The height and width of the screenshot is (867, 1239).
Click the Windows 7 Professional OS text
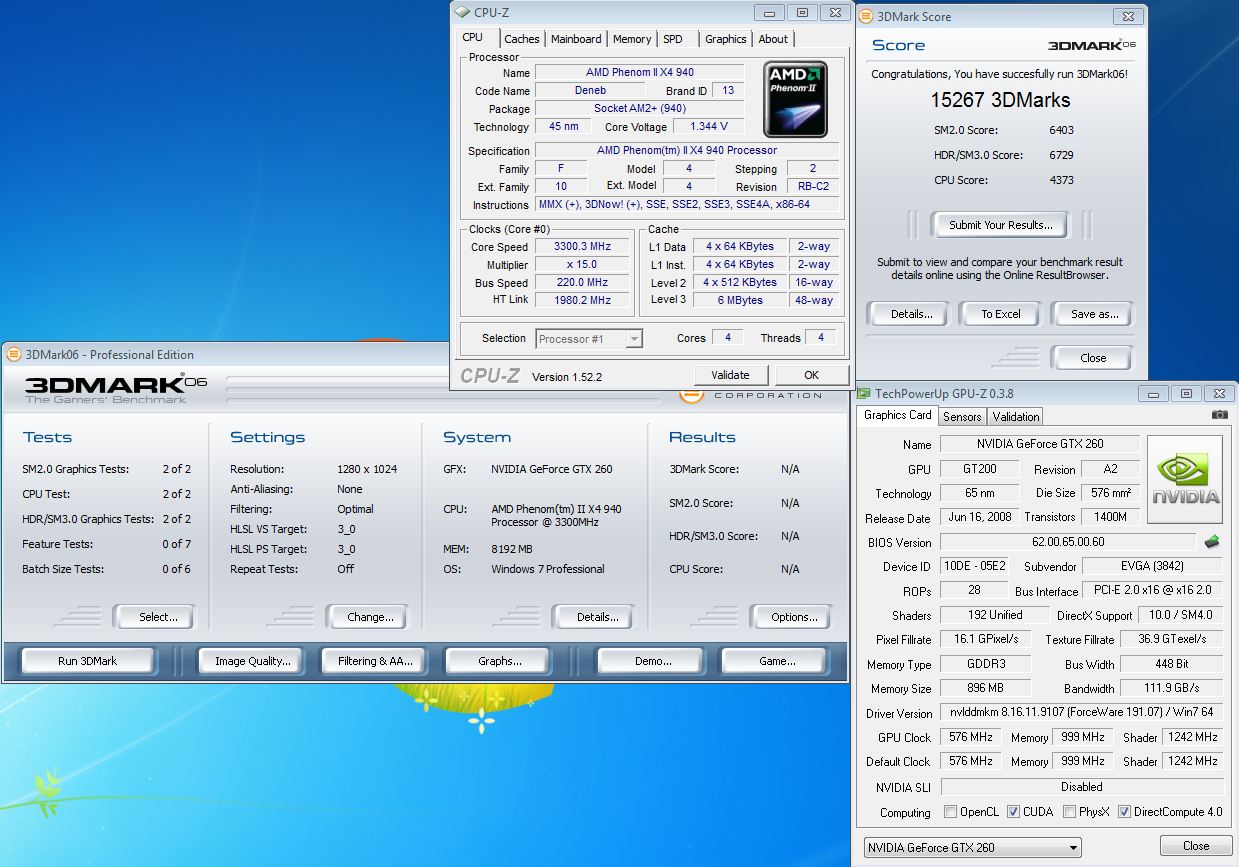coord(548,569)
